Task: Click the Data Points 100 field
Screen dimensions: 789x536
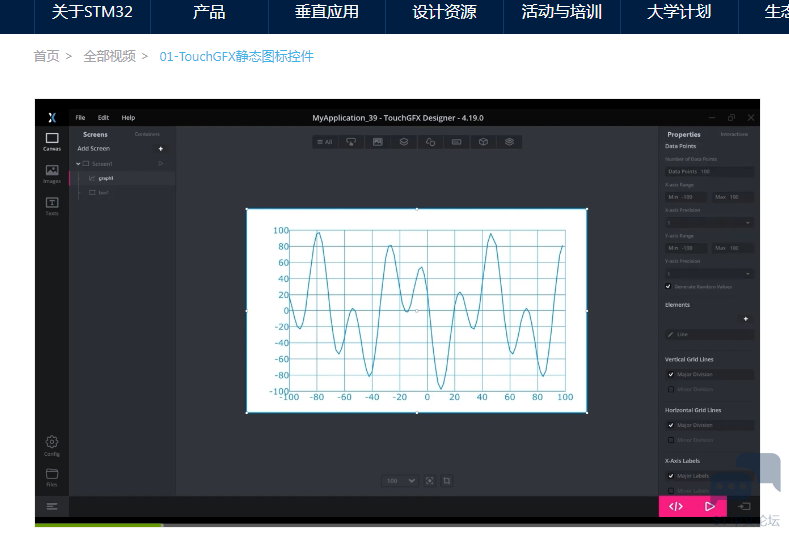Action: point(709,172)
